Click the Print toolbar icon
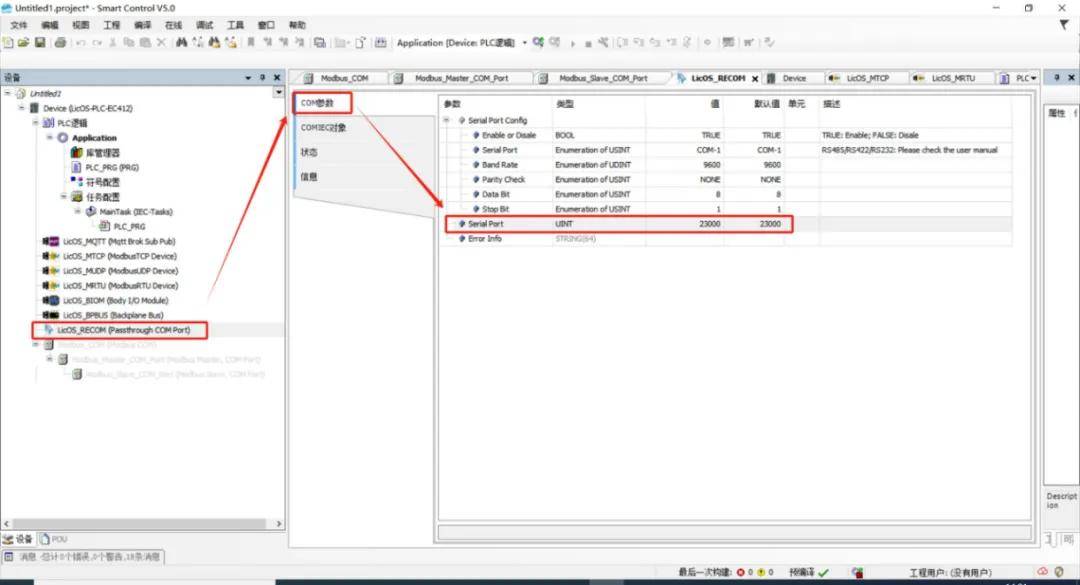This screenshot has height=585, width=1080. (61, 43)
